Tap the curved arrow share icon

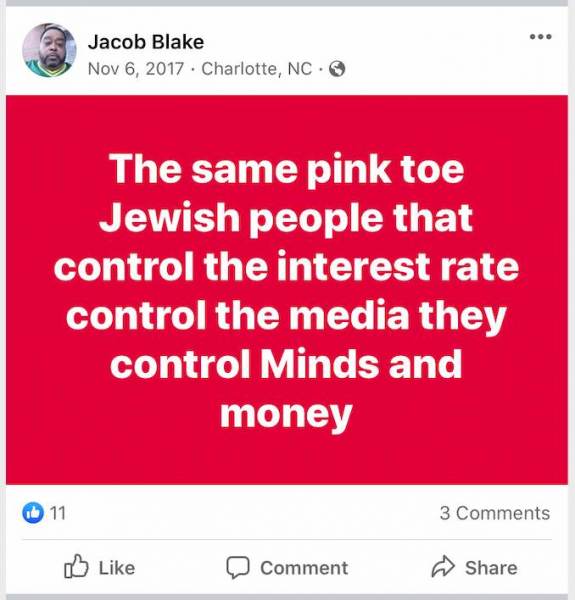pyautogui.click(x=443, y=566)
